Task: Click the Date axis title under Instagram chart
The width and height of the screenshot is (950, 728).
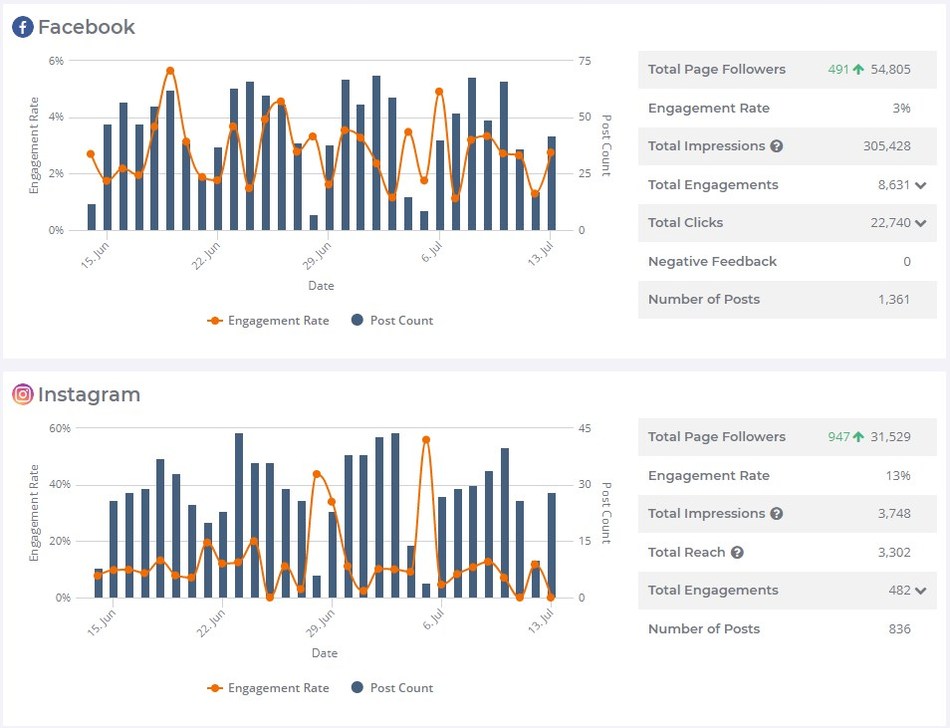Action: click(x=325, y=653)
